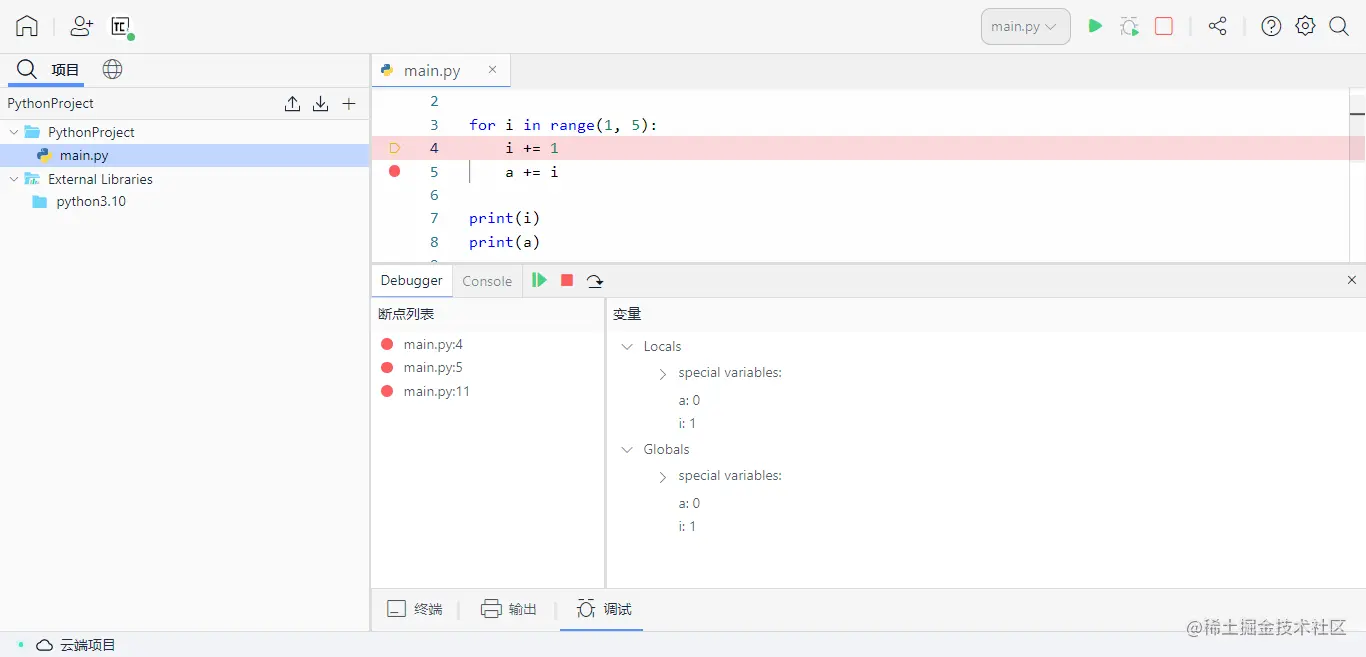Click the terminal connection status icon
The width and height of the screenshot is (1366, 657).
(122, 27)
